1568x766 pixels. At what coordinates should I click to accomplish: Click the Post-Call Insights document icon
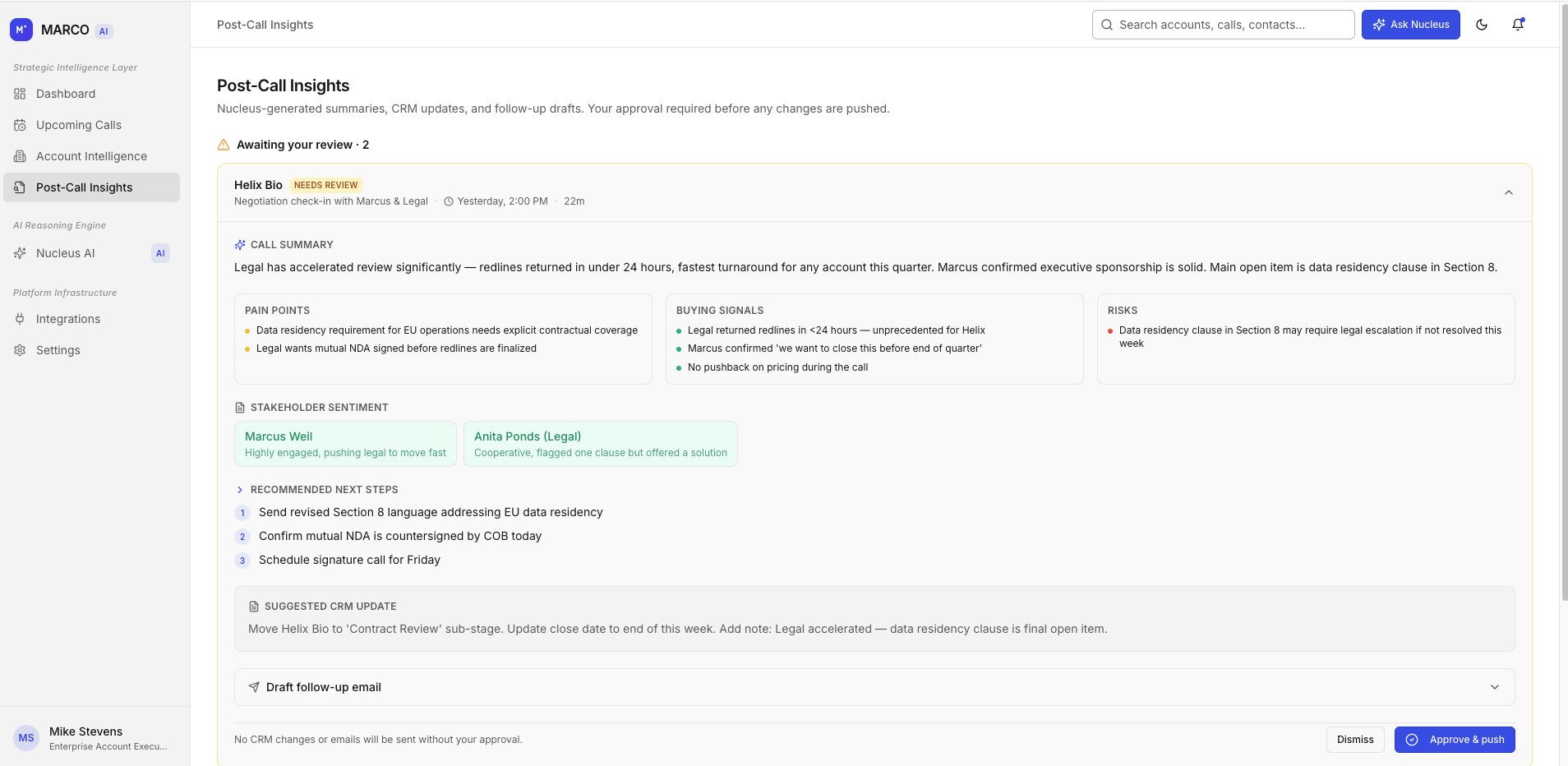coord(20,187)
